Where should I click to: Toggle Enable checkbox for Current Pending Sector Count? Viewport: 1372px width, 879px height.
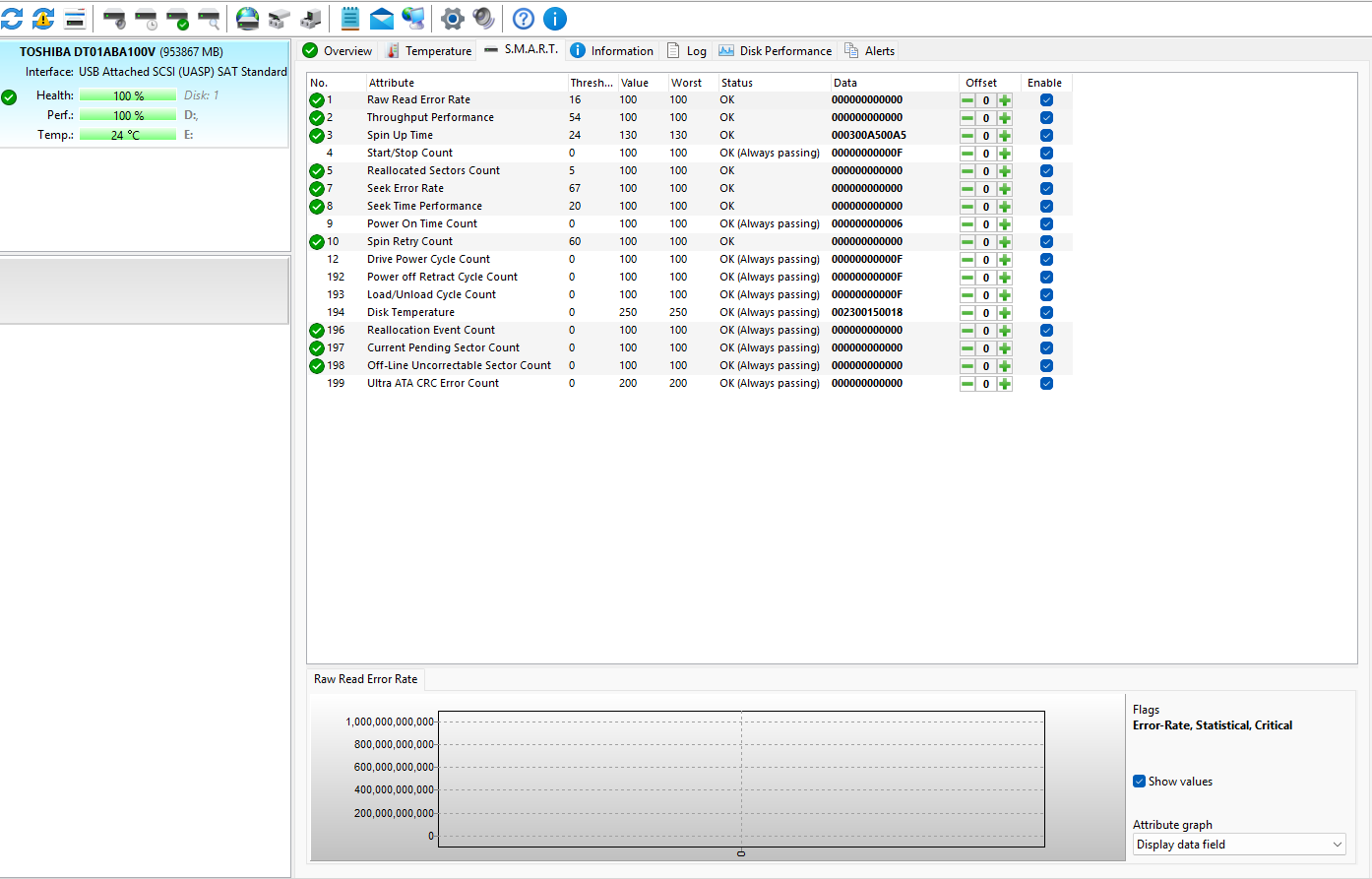pos(1046,348)
